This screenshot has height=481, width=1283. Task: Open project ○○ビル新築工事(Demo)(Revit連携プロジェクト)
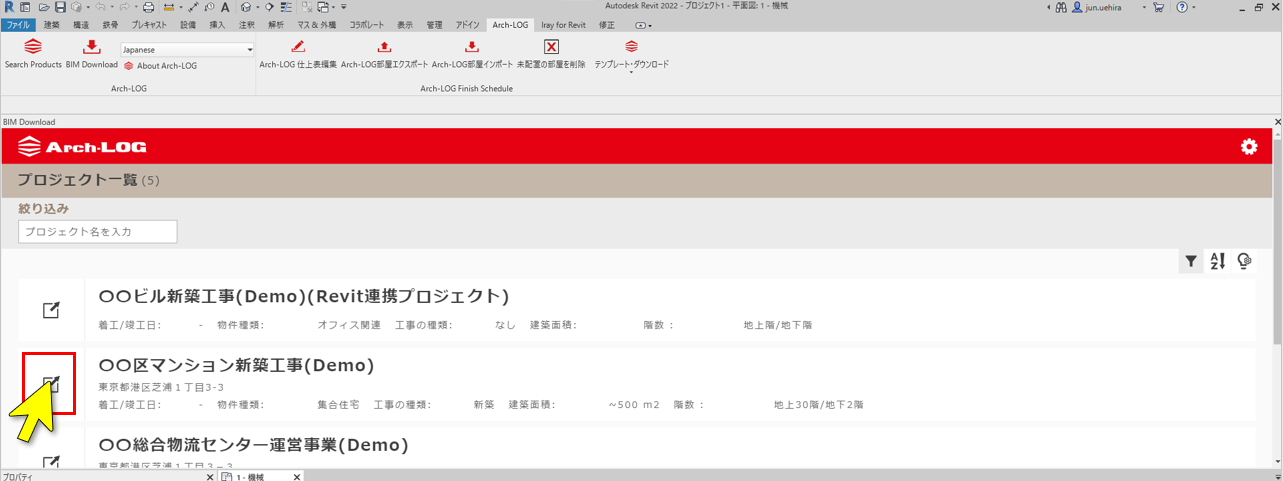click(304, 296)
